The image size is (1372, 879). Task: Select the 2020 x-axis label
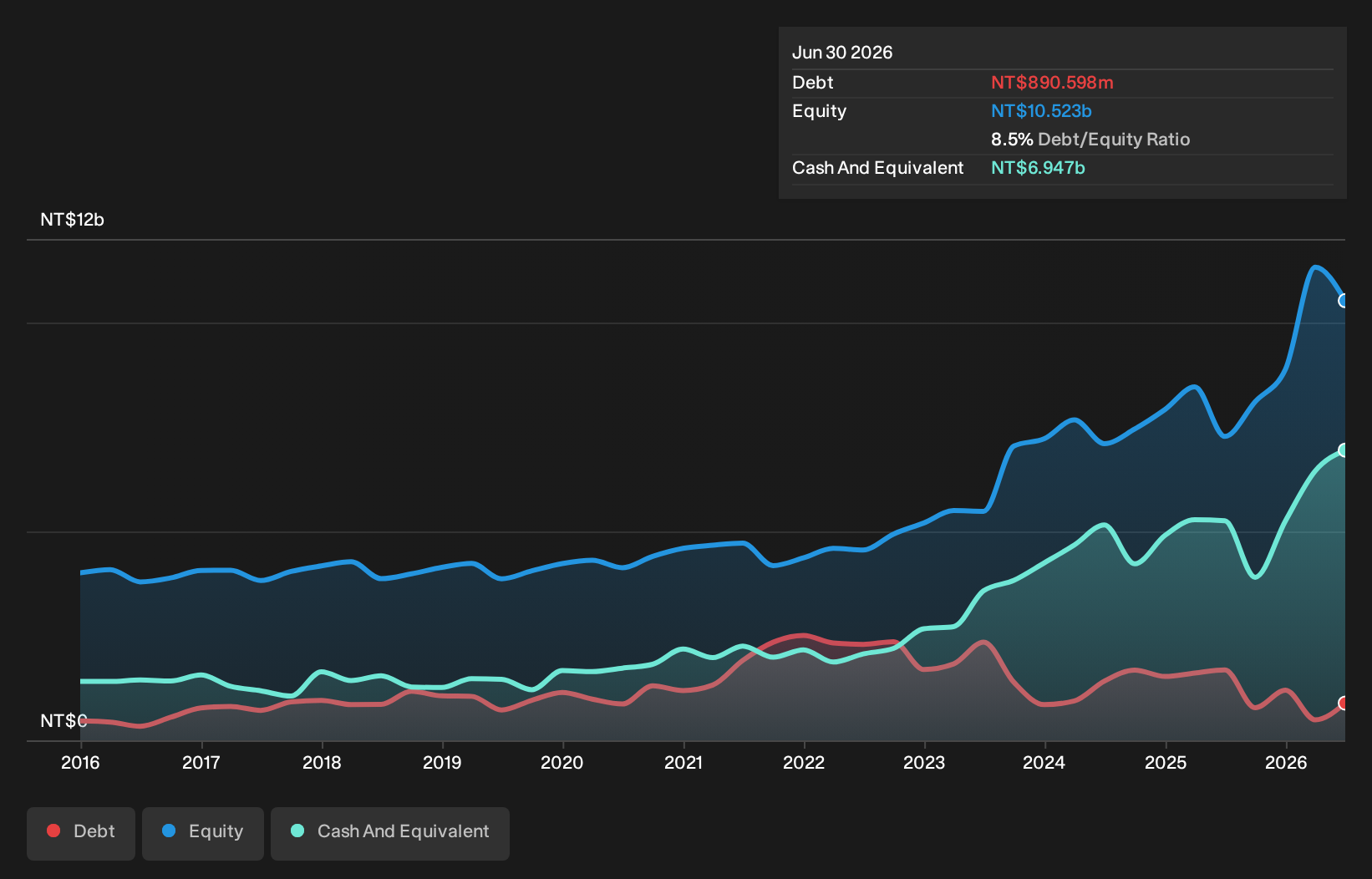click(562, 763)
